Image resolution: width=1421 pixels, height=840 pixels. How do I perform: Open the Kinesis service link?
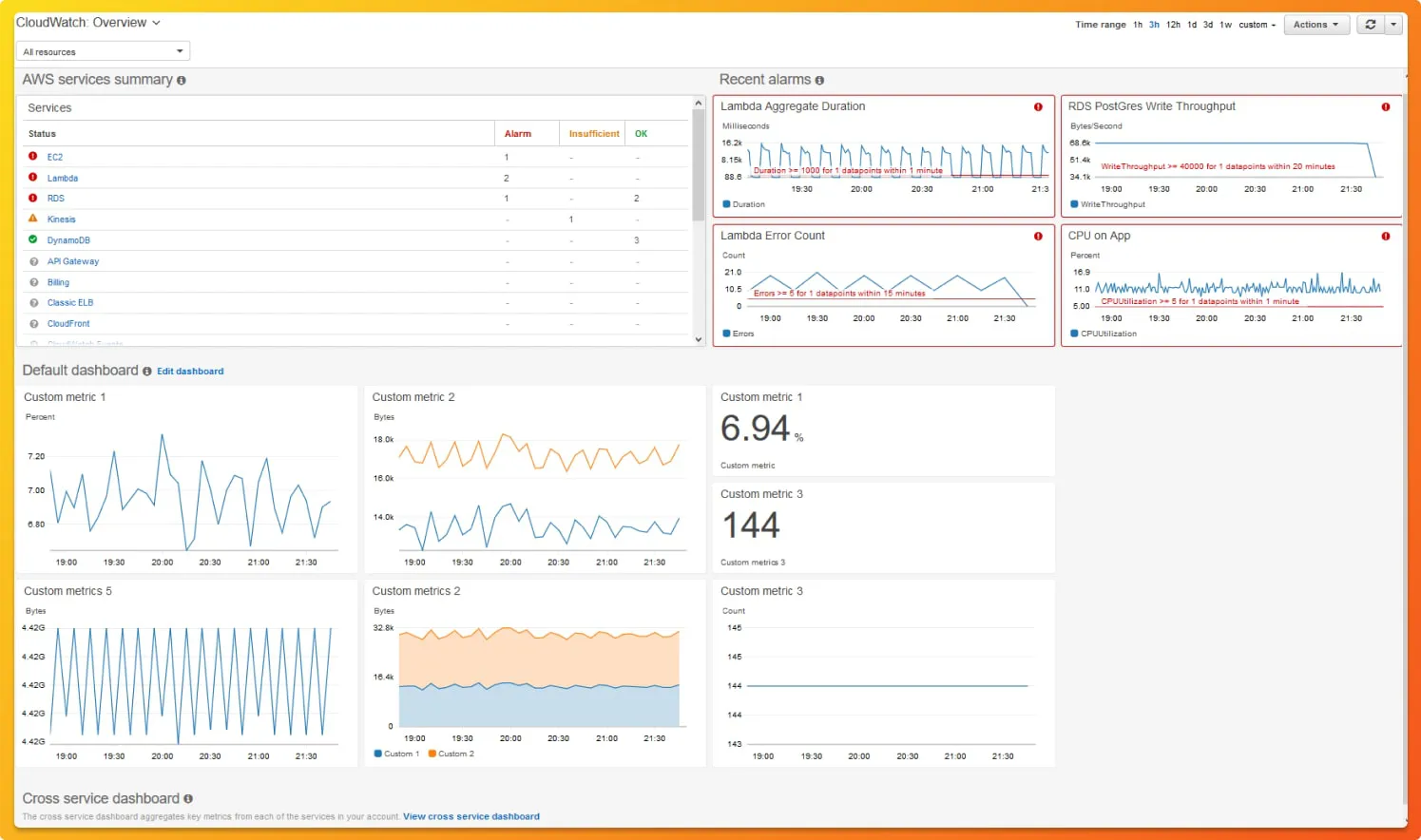coord(62,220)
